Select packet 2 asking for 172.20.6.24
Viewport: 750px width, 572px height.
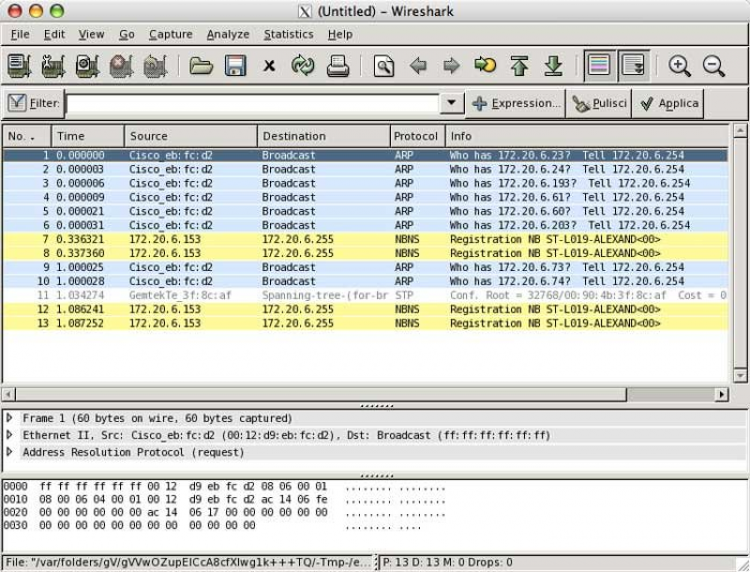pos(365,169)
